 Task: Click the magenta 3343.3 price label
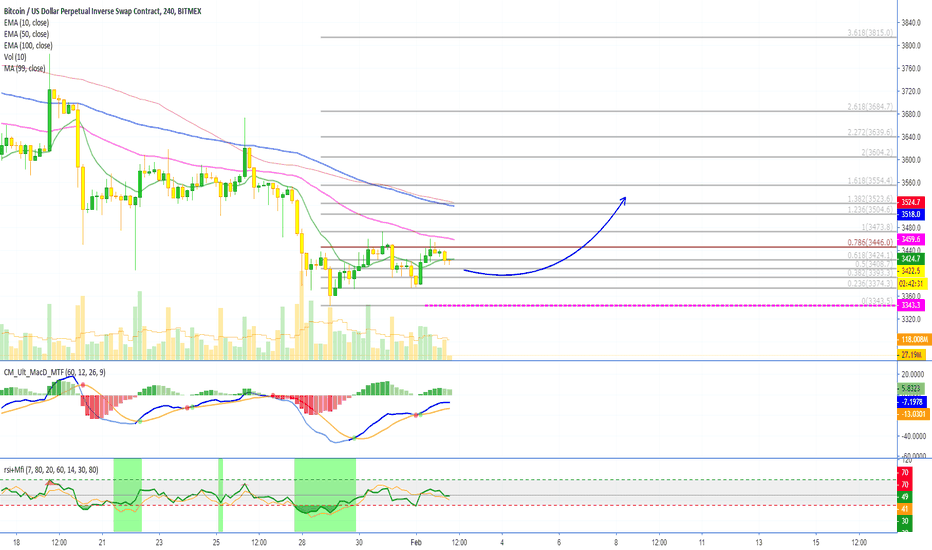tap(911, 306)
